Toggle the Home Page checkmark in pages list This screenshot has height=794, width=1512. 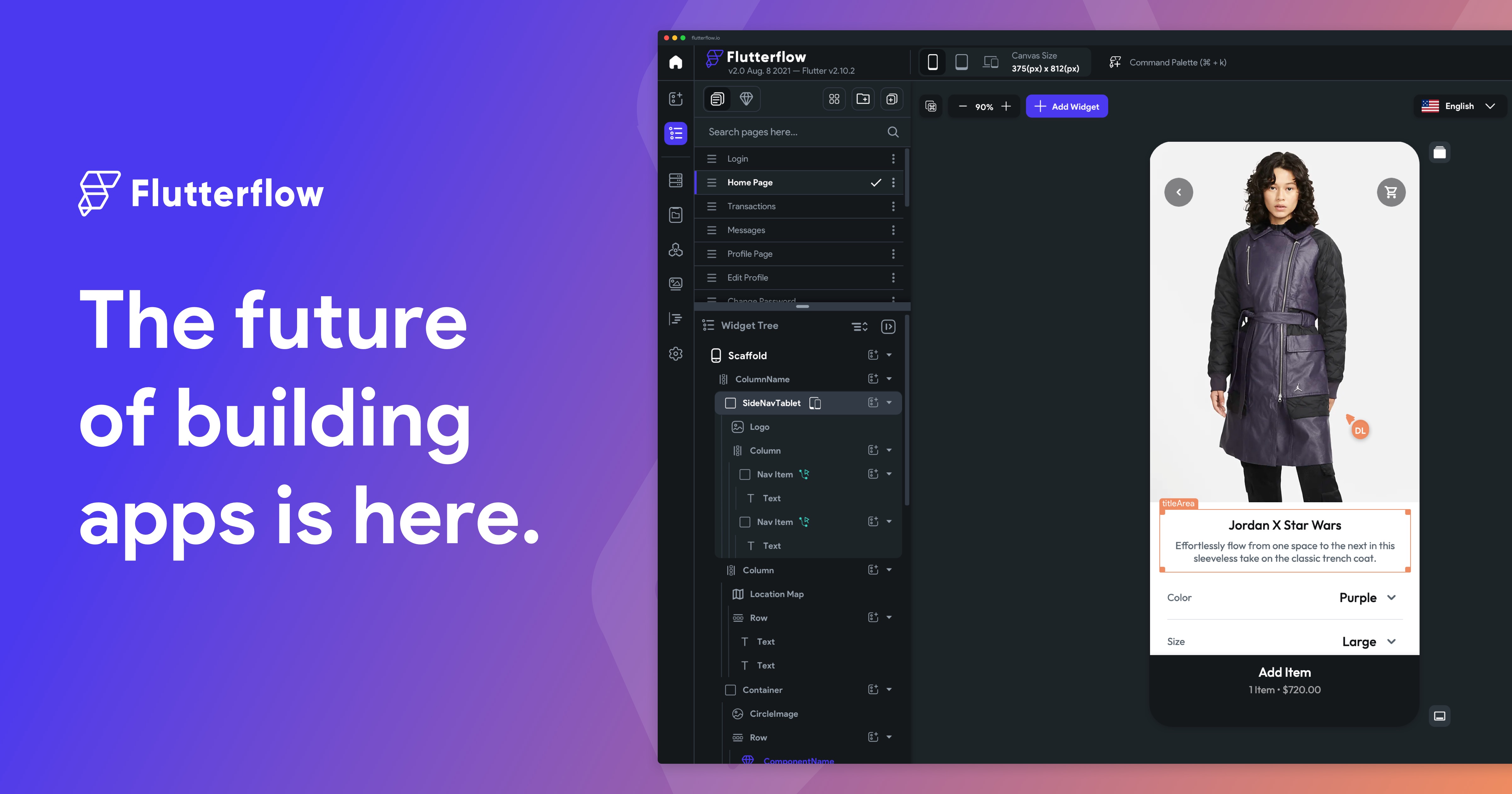pos(876,183)
